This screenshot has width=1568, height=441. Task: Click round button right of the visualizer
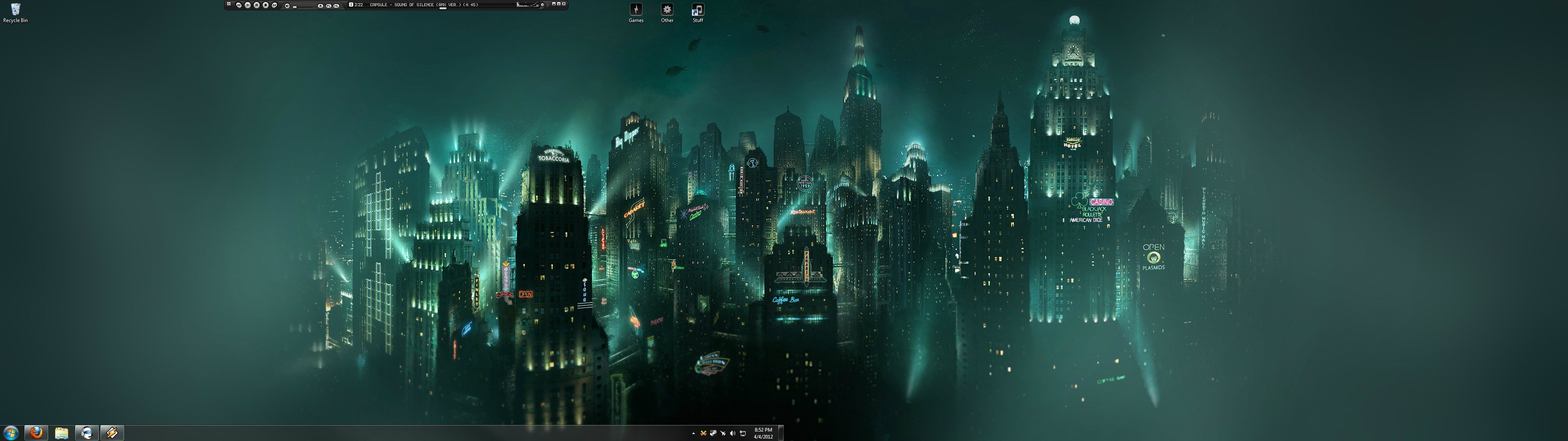542,5
